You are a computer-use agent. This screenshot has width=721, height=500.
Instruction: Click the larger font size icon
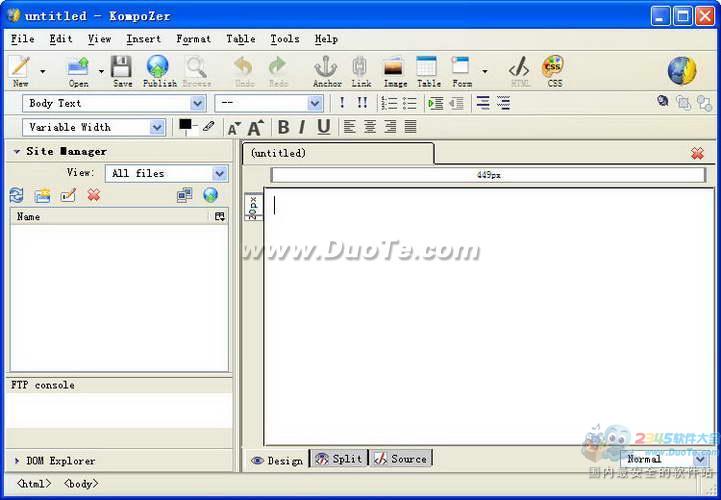(x=256, y=127)
